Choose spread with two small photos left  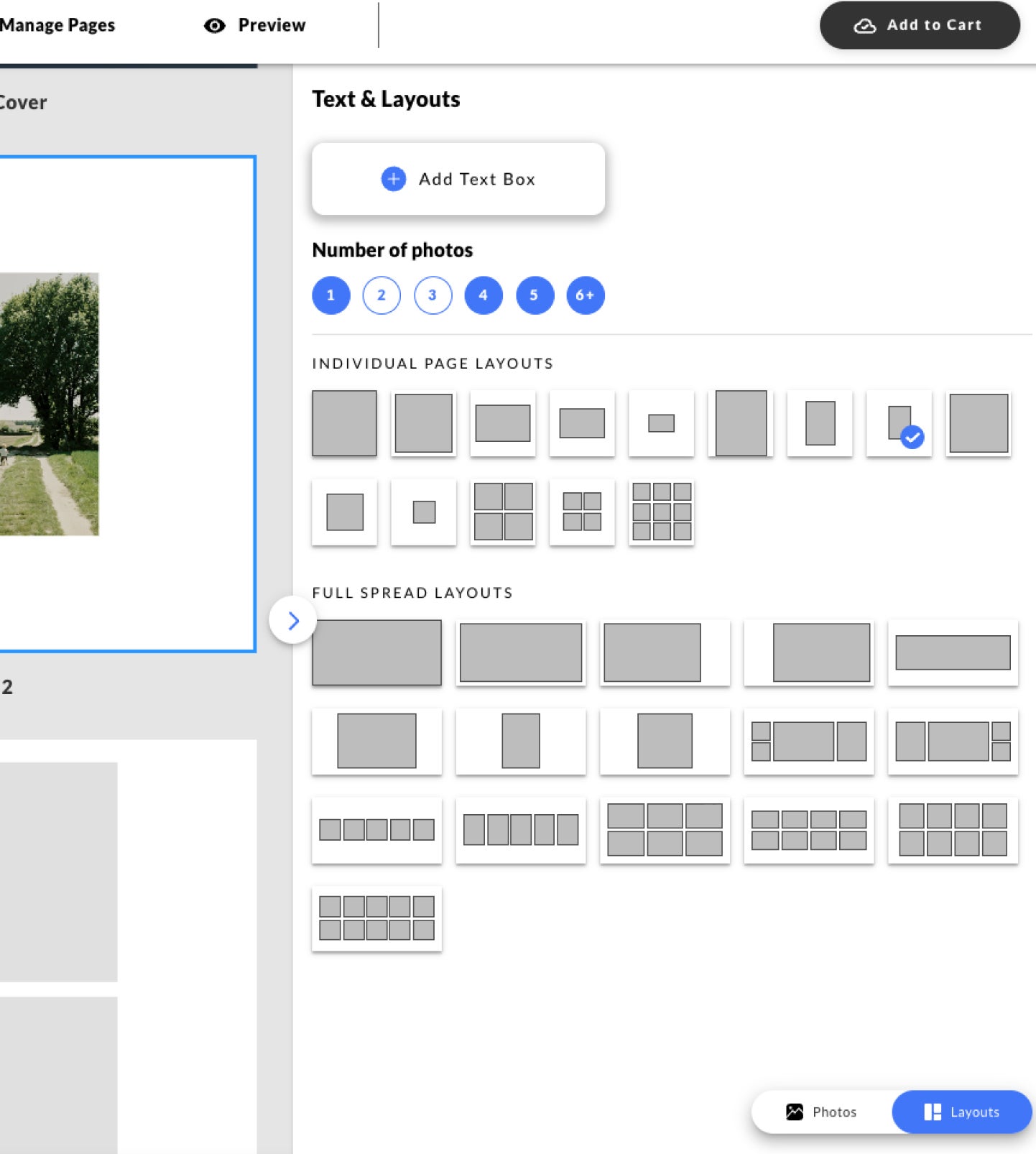809,742
